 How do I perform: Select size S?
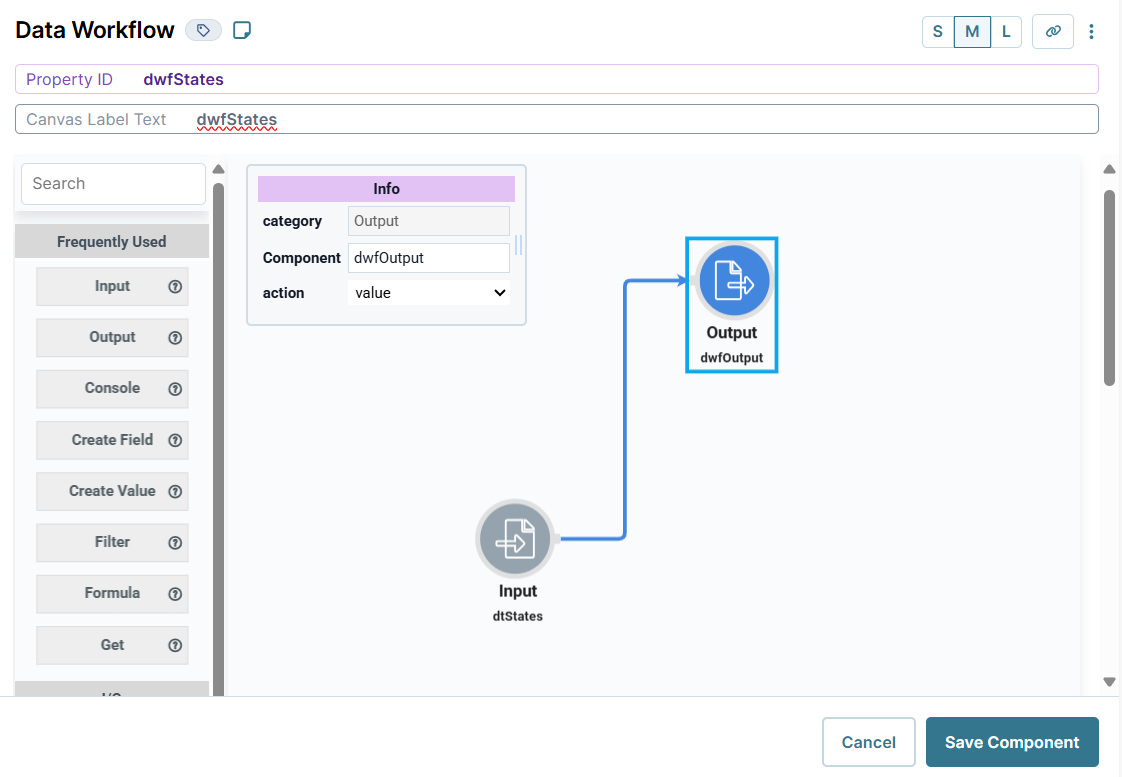[938, 31]
